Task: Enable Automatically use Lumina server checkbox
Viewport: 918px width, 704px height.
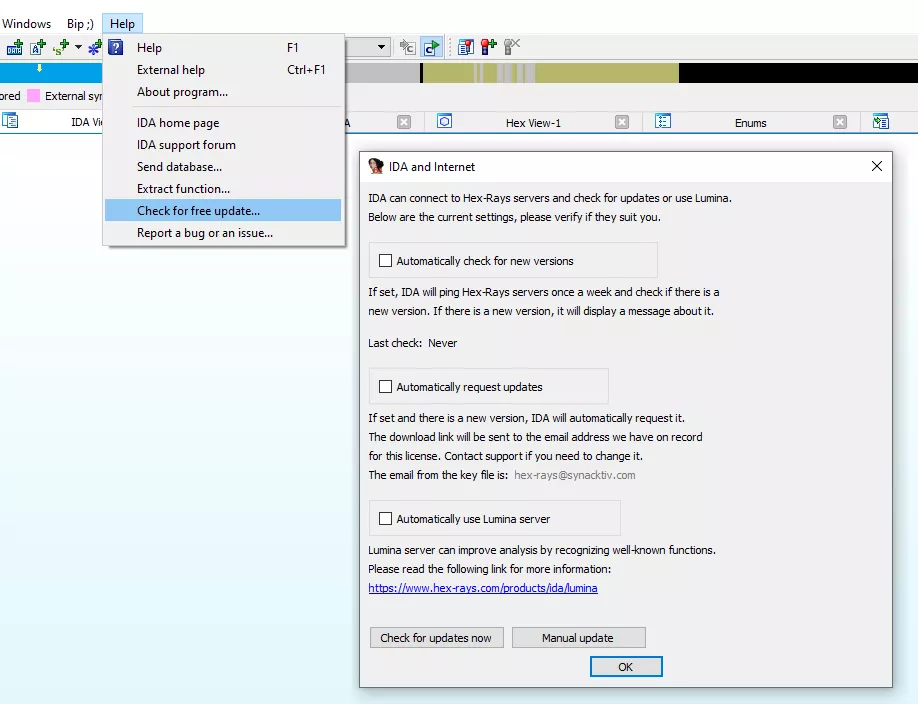Action: pyautogui.click(x=385, y=518)
